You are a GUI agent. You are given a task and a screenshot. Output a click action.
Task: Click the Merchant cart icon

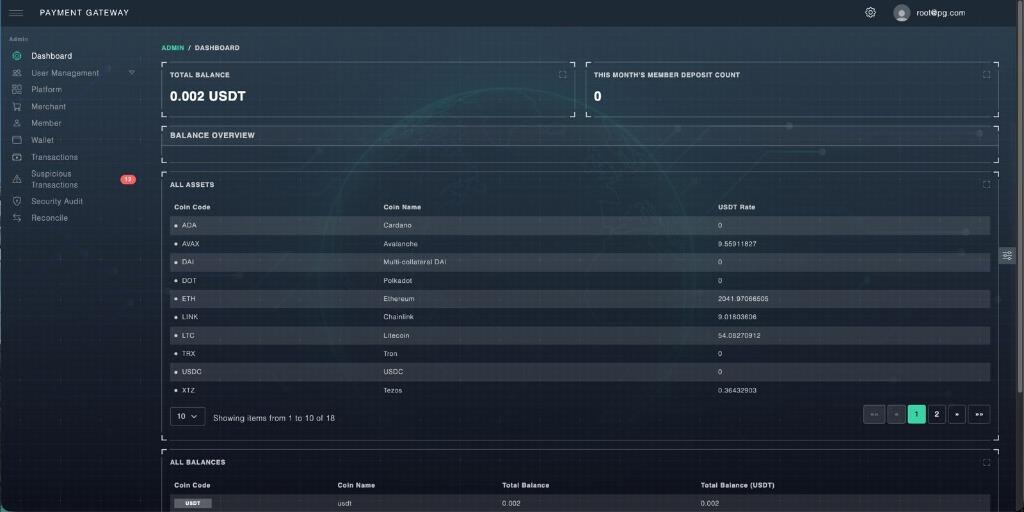(17, 106)
